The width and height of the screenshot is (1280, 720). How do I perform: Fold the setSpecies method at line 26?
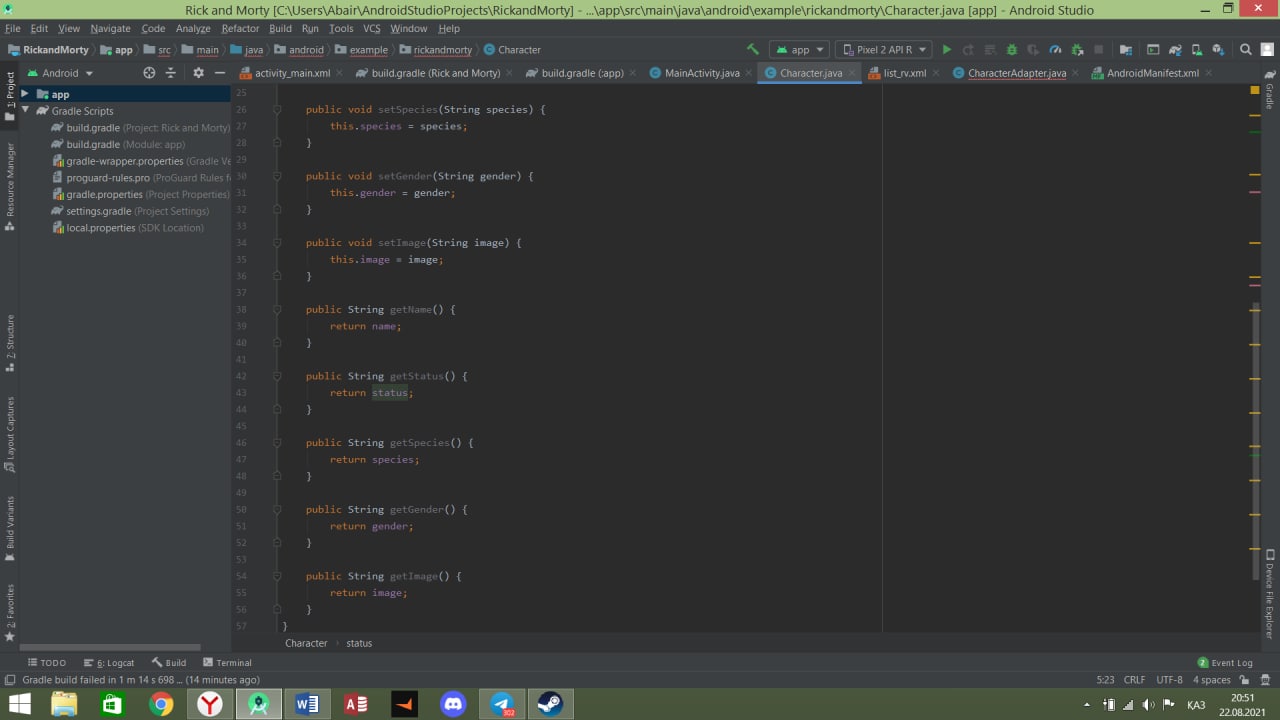click(x=277, y=109)
